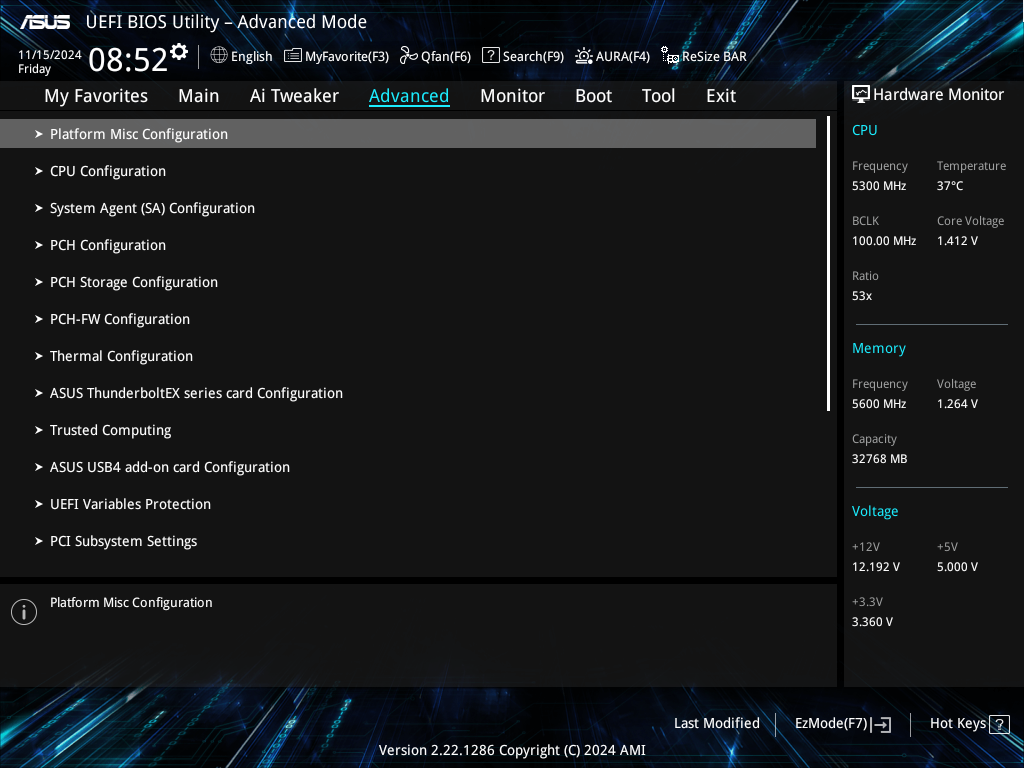
Task: Click the EzMode(F7) switch arrow icon
Action: click(881, 724)
